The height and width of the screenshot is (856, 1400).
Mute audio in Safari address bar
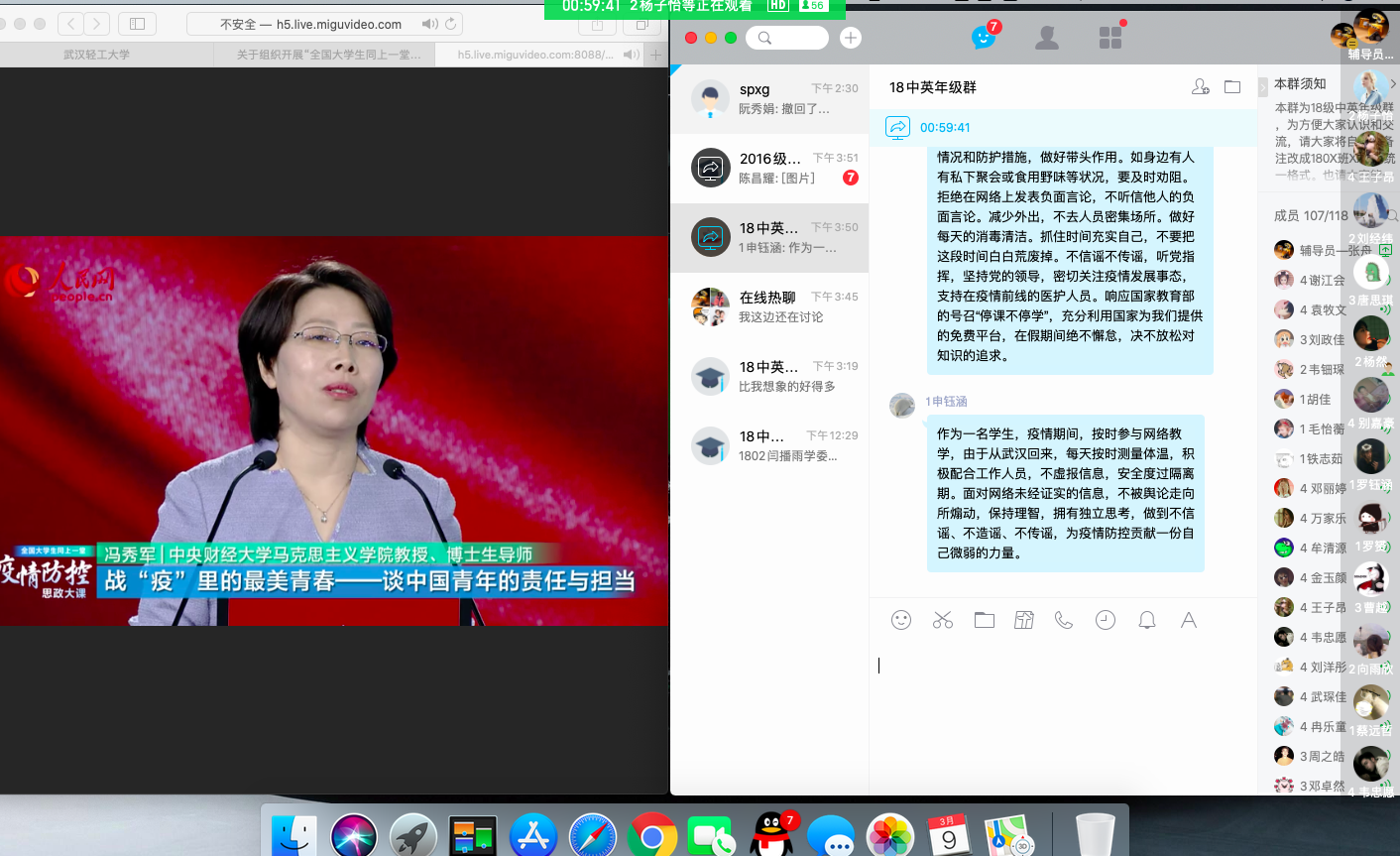point(429,24)
